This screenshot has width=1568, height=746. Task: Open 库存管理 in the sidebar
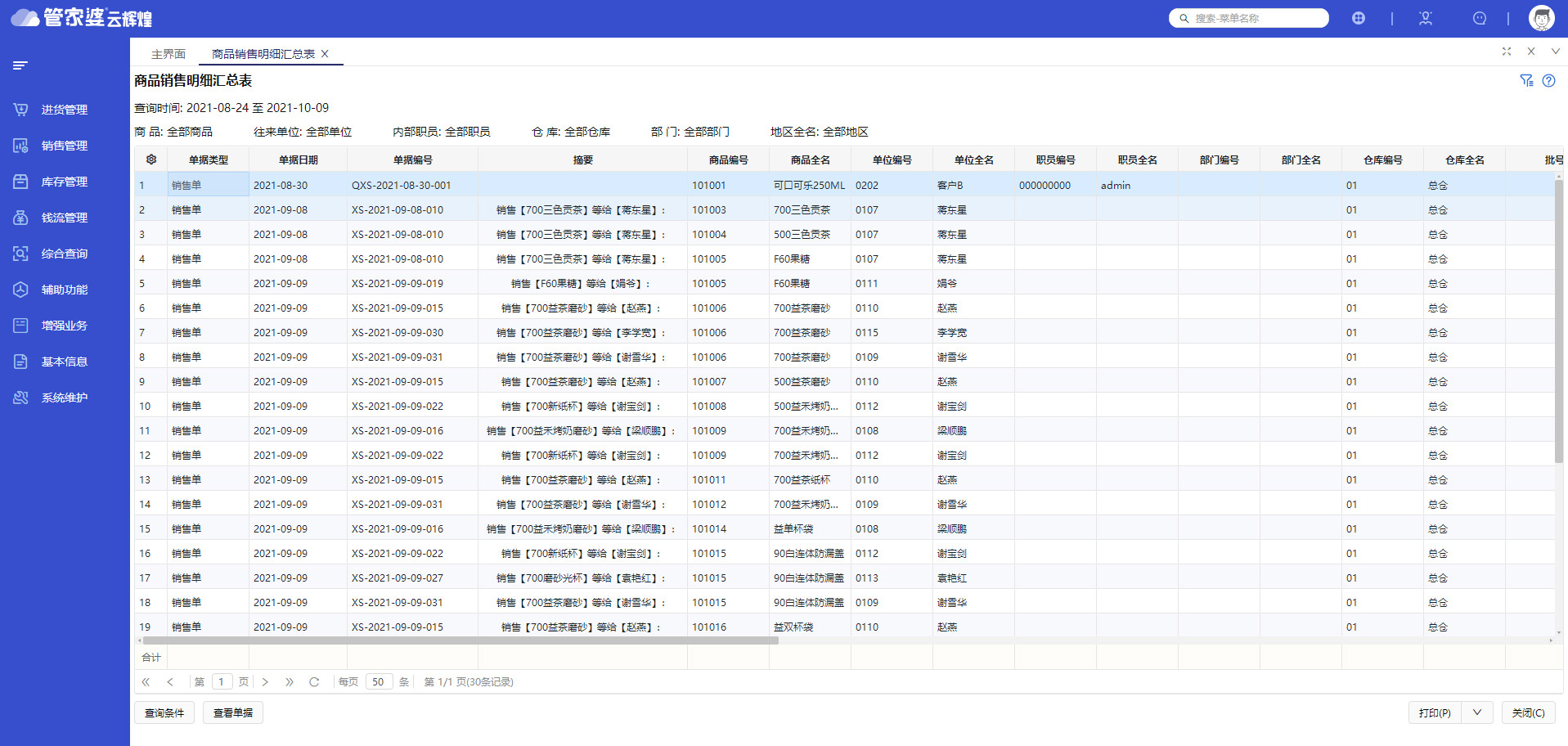coord(64,182)
